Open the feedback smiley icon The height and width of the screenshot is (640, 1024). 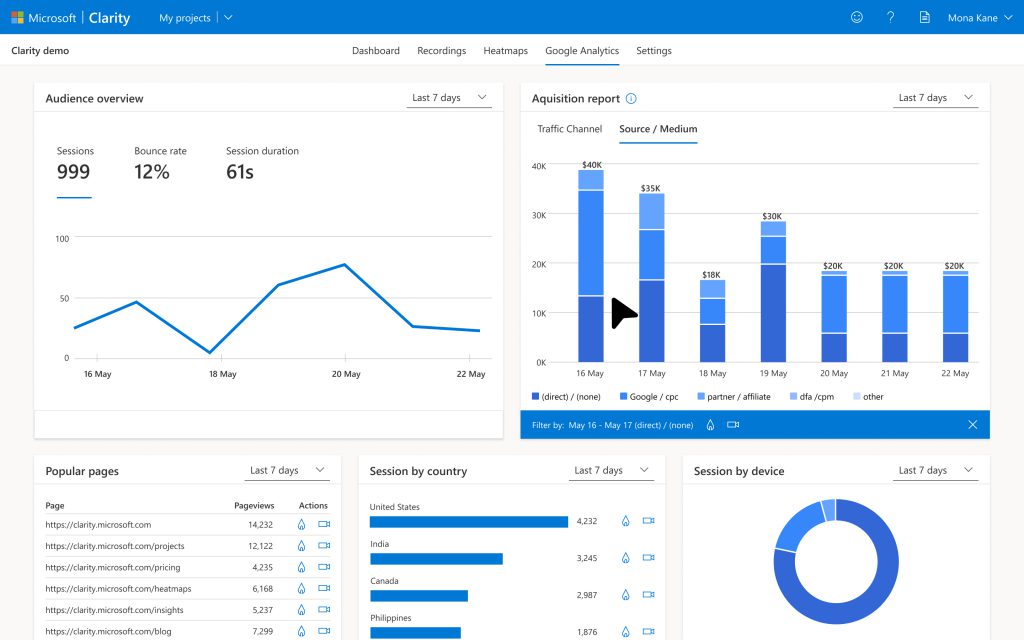857,18
